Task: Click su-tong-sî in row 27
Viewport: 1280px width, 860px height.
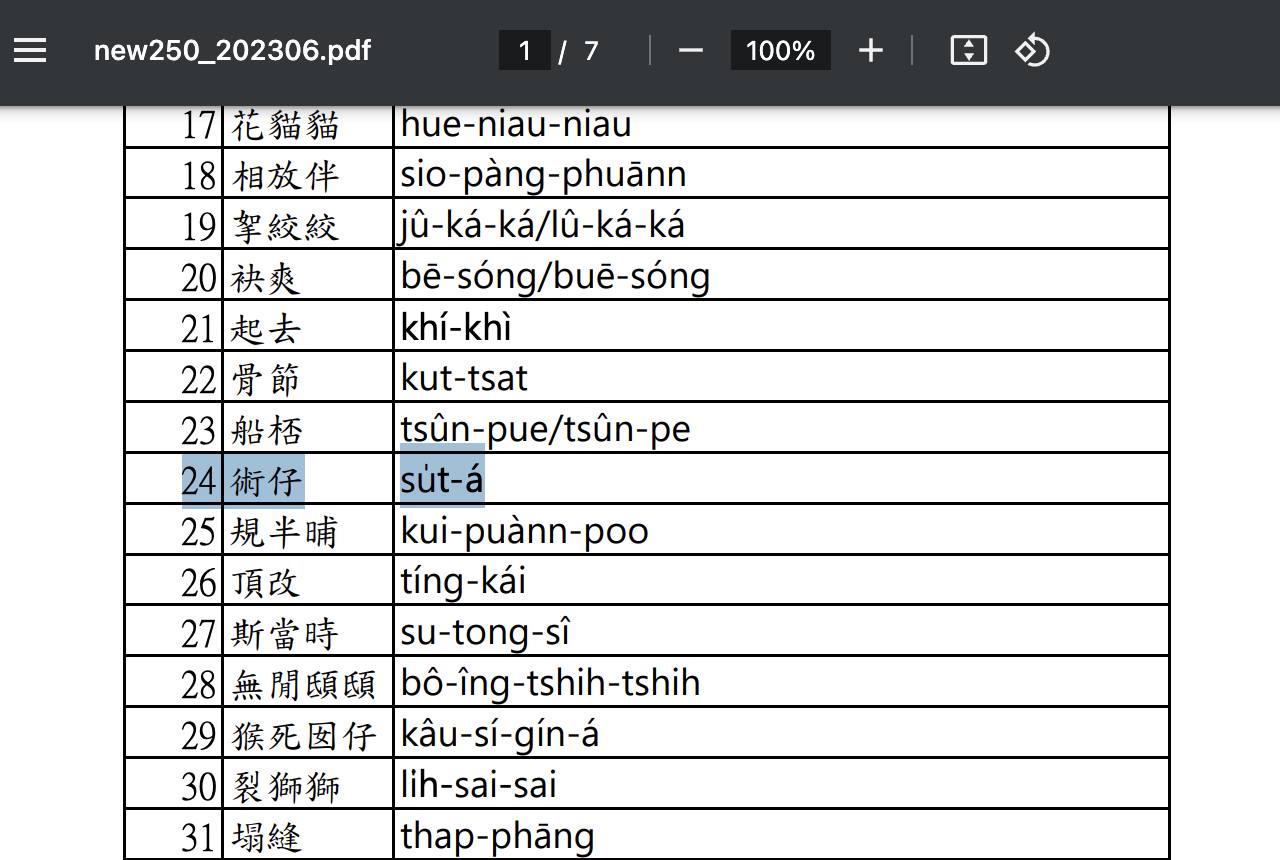Action: 485,633
